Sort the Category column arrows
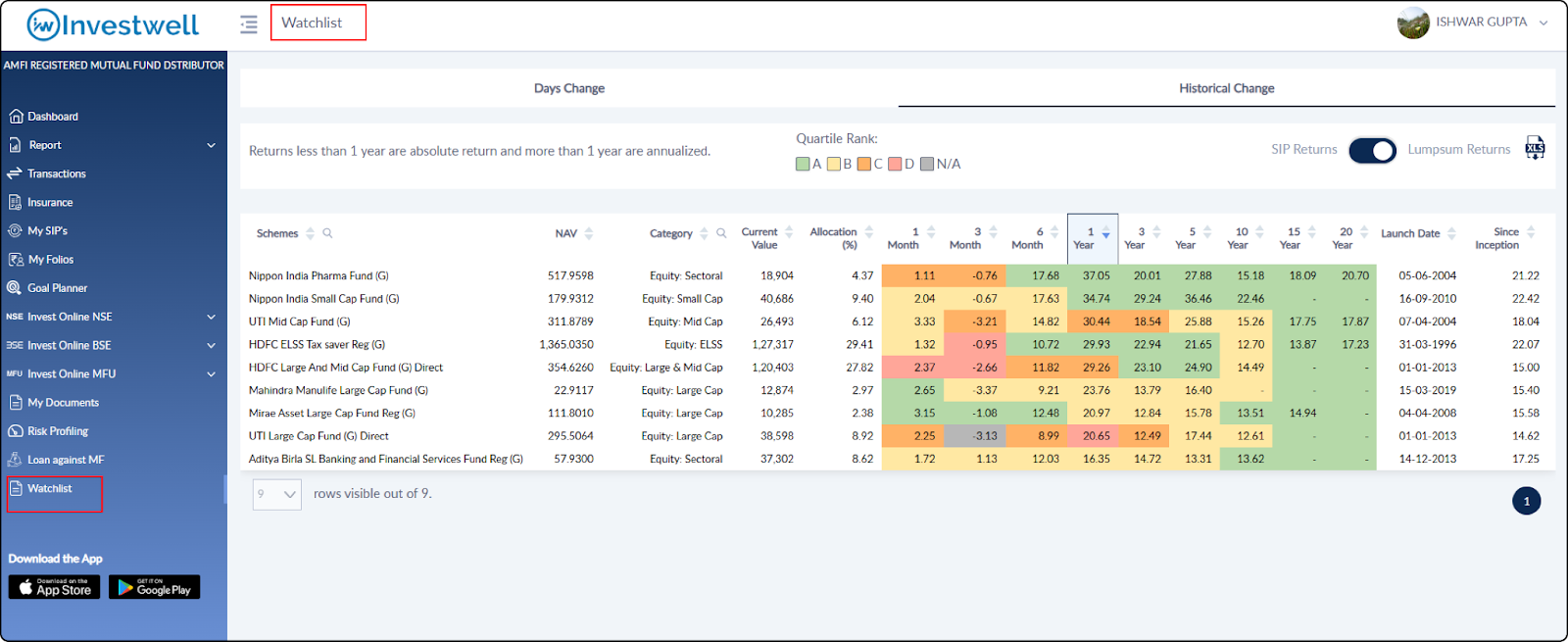1568x642 pixels. point(704,233)
